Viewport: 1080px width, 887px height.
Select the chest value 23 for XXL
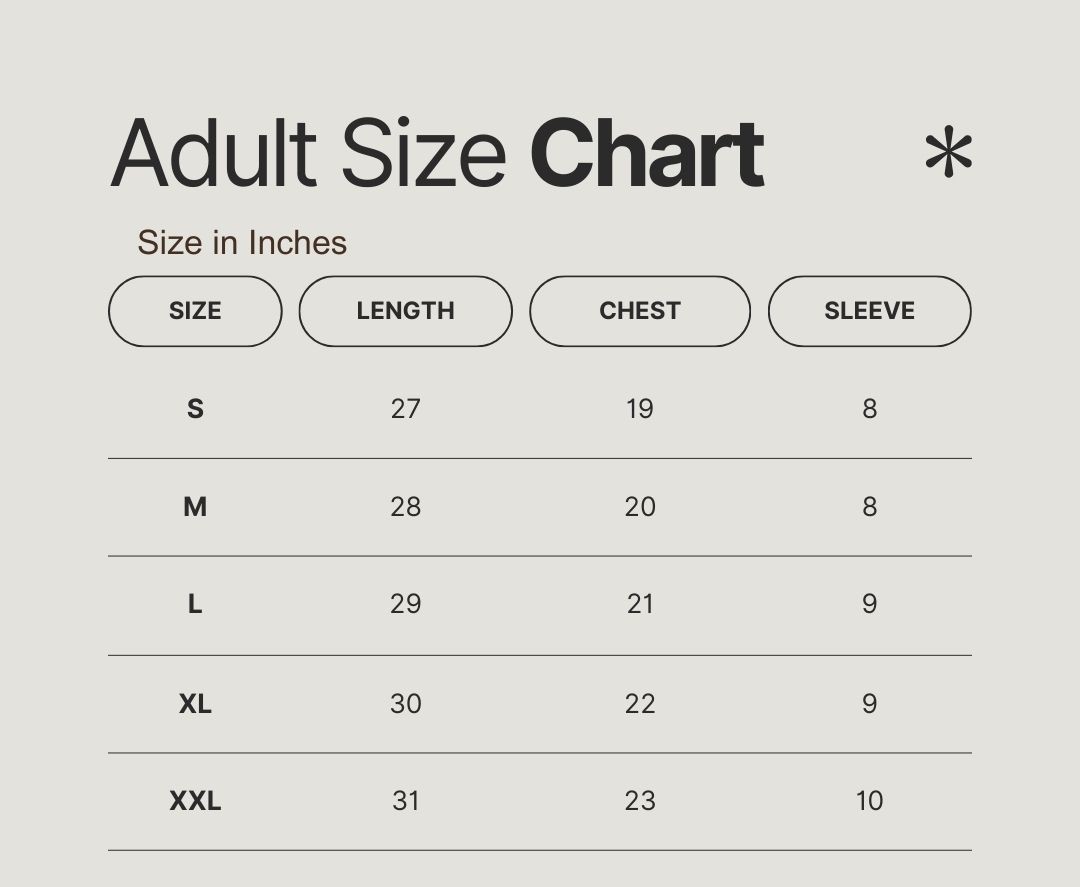640,801
